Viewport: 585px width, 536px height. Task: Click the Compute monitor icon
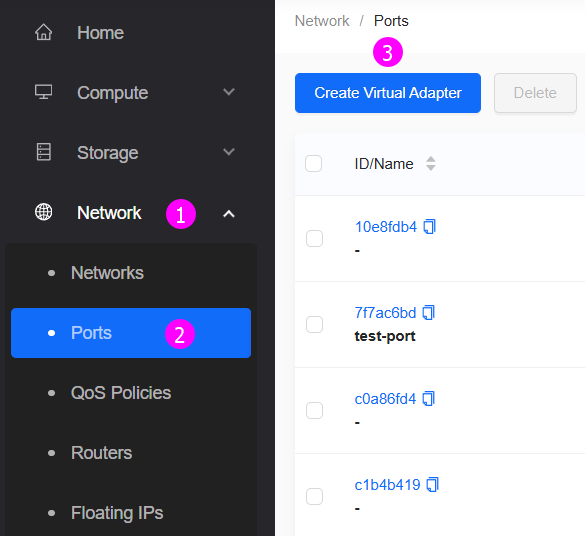44,92
